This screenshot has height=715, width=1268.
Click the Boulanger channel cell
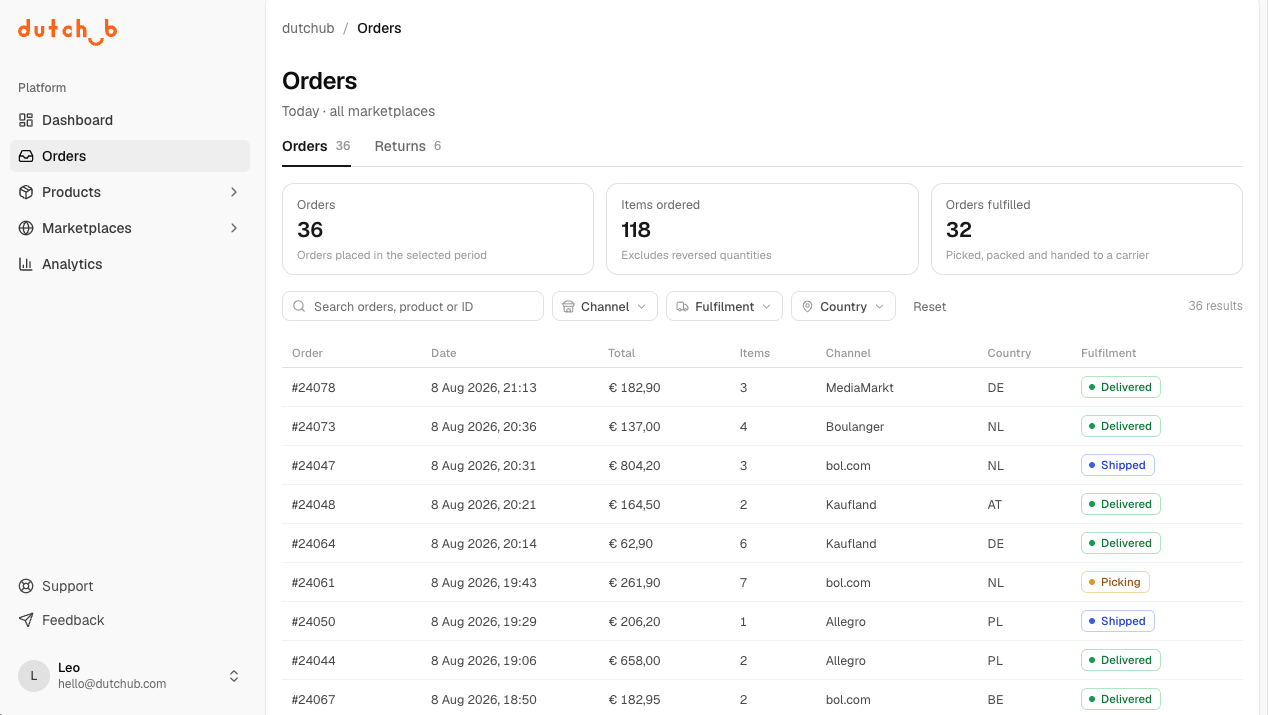coord(855,426)
